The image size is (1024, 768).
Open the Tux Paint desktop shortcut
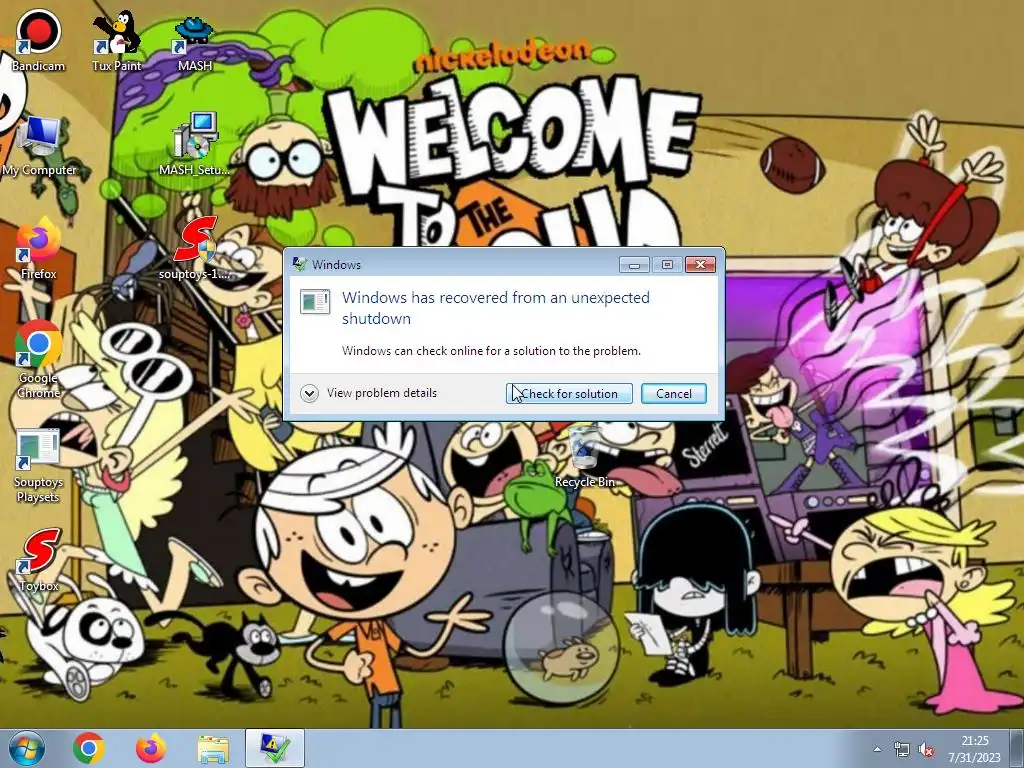116,40
